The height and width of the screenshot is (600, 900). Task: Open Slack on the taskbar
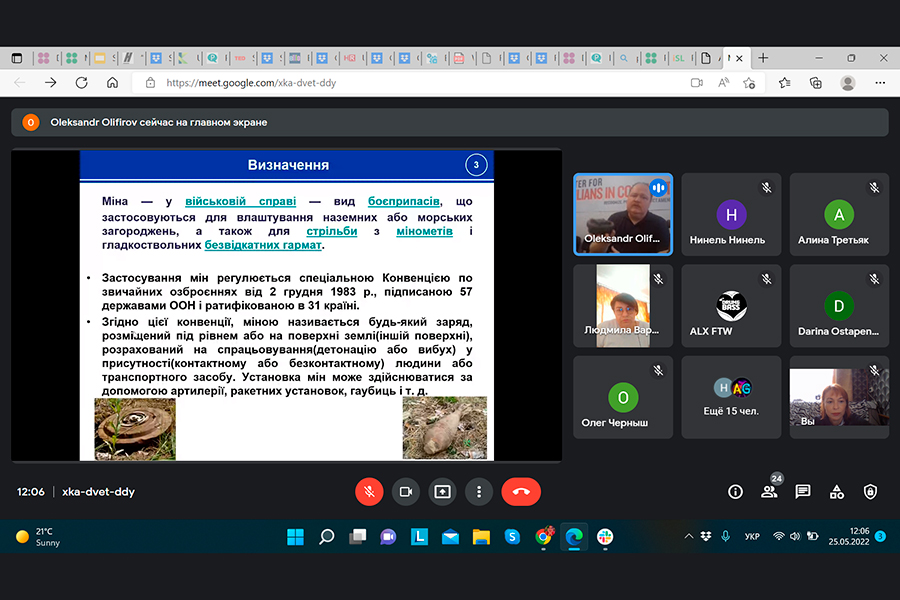(605, 537)
